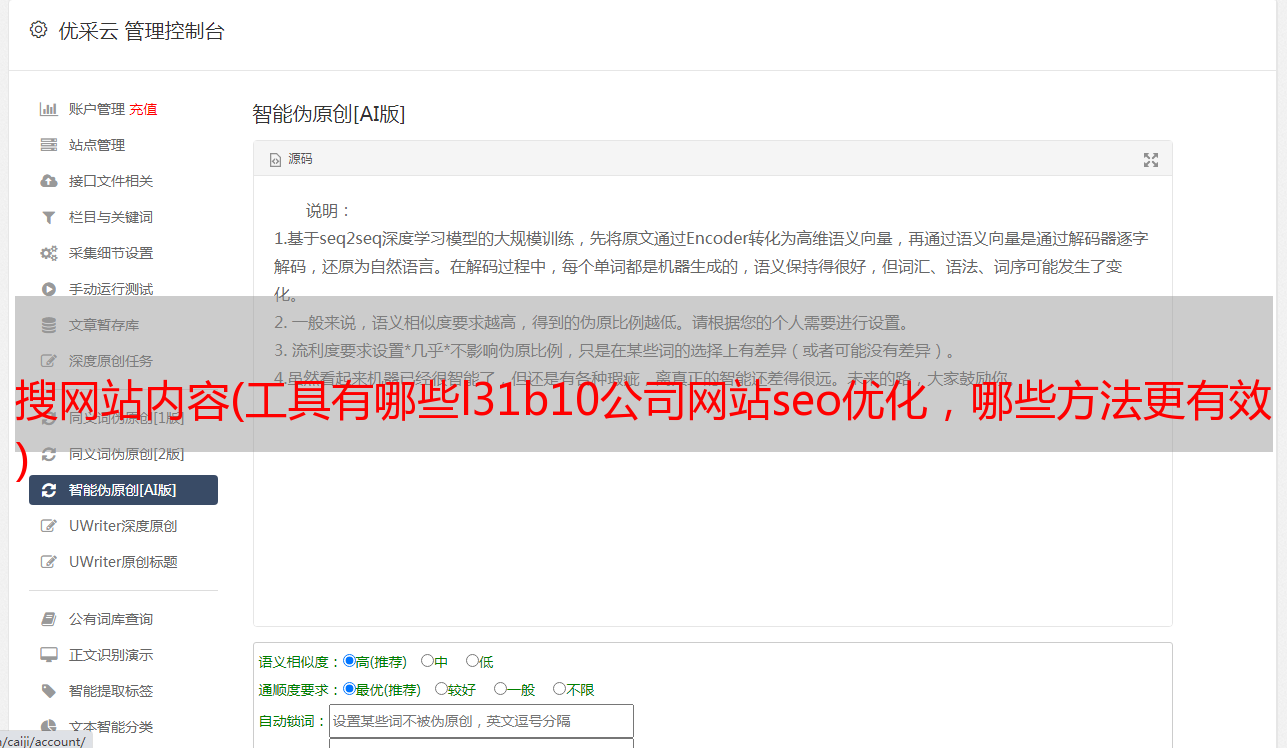Focus the 自动锁词 input field
1287x748 pixels.
pyautogui.click(x=481, y=721)
